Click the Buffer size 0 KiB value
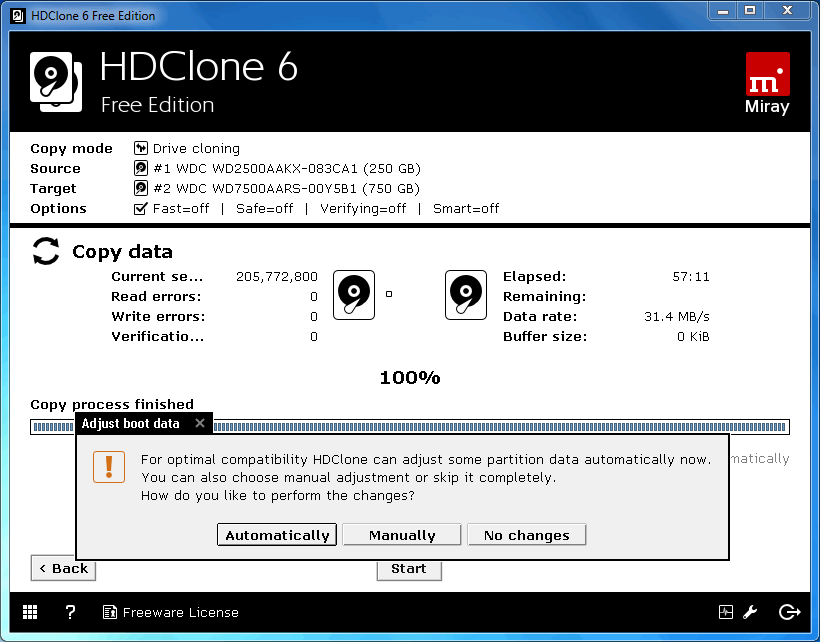 (x=693, y=336)
